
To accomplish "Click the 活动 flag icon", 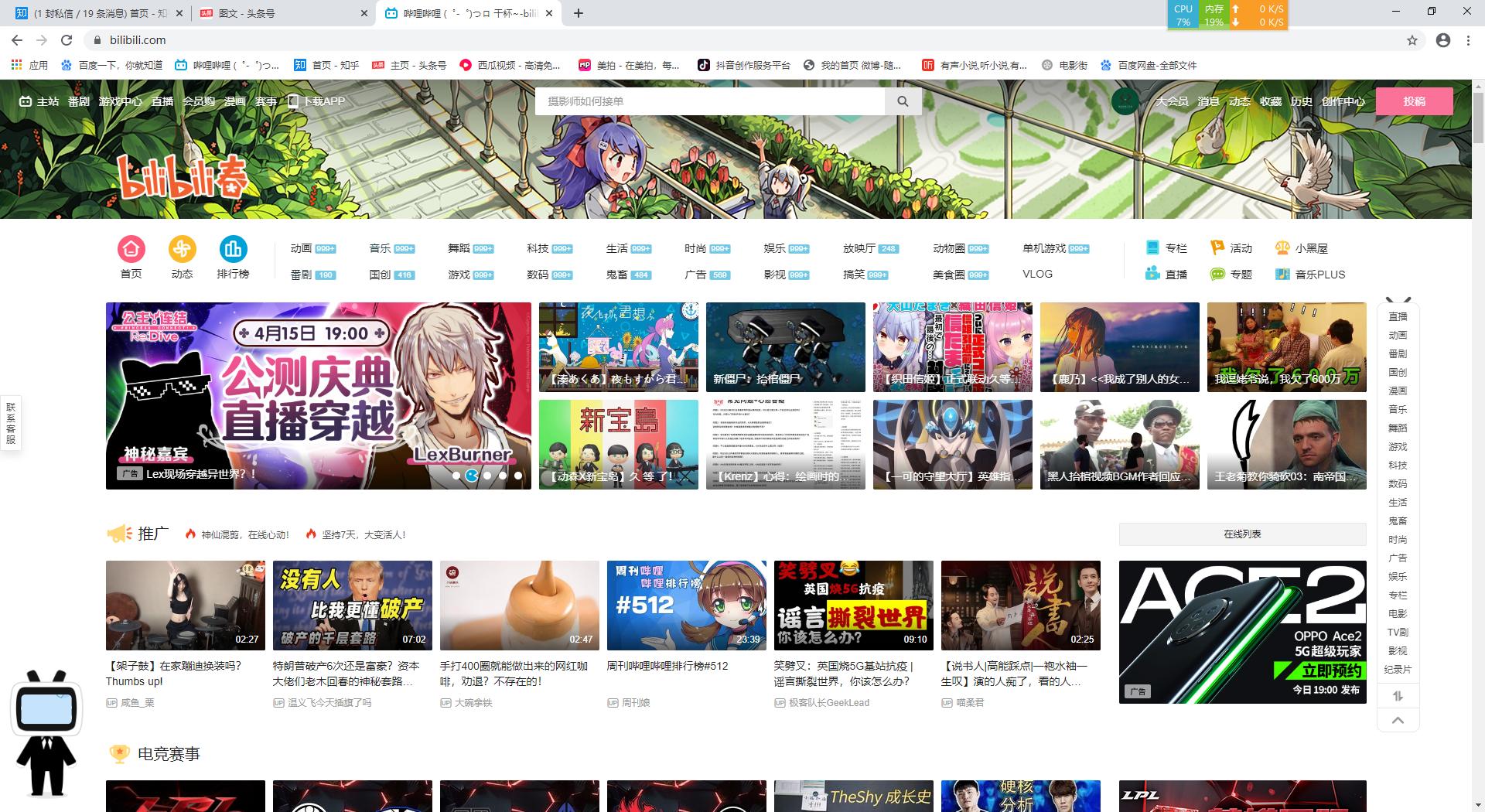I will (x=1217, y=247).
